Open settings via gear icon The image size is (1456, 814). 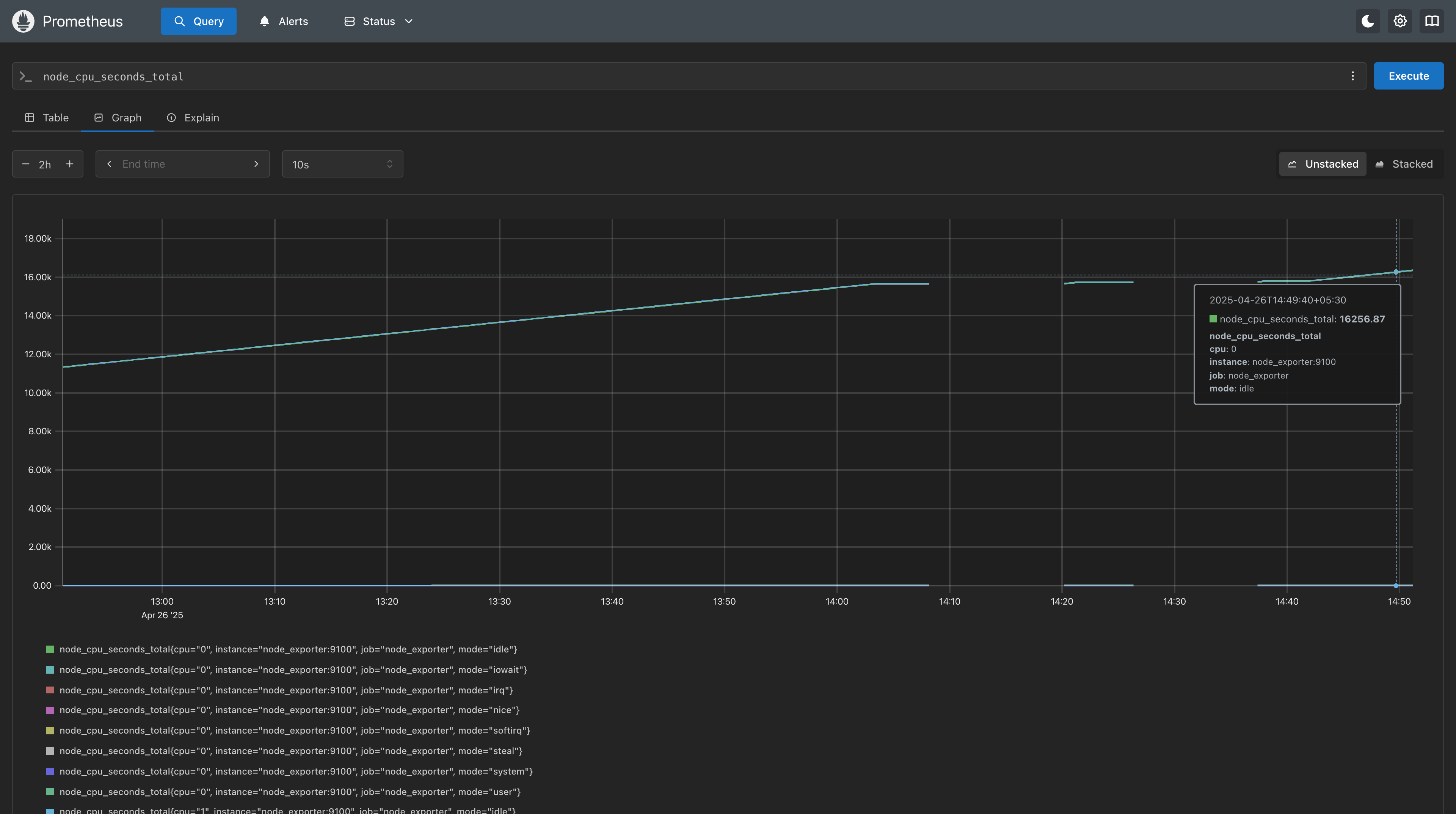click(1400, 21)
